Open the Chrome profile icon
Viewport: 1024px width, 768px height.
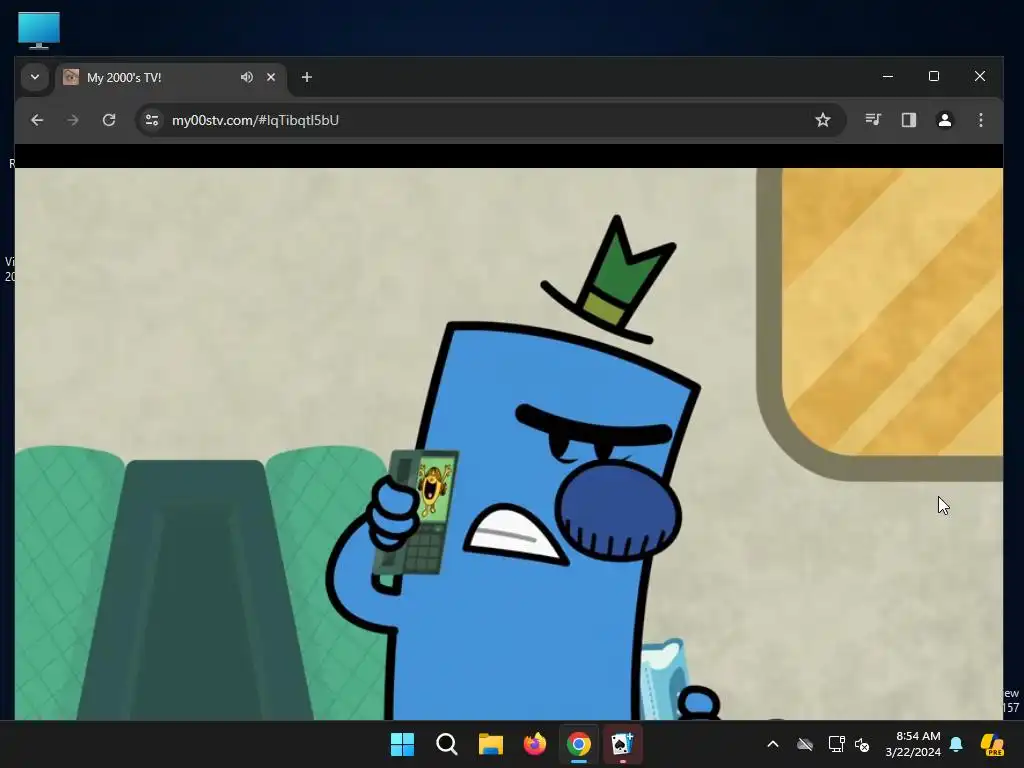click(945, 120)
